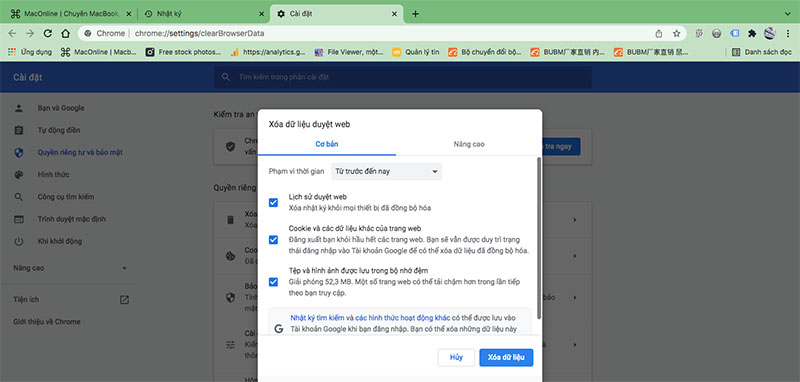Screen dimensions: 800x382
Task: Click the Xóa dữ liệu button
Action: (x=506, y=358)
